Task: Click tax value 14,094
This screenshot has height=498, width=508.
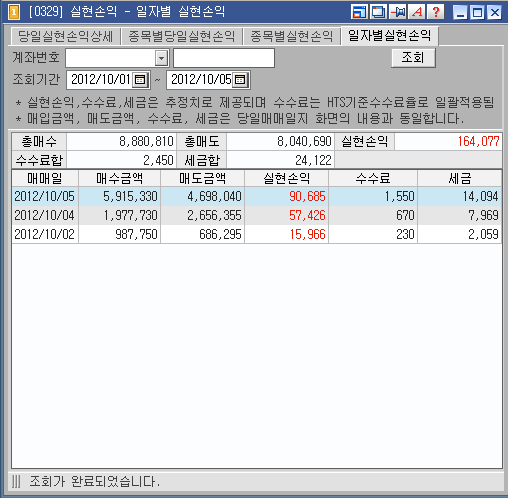Action: 480,196
